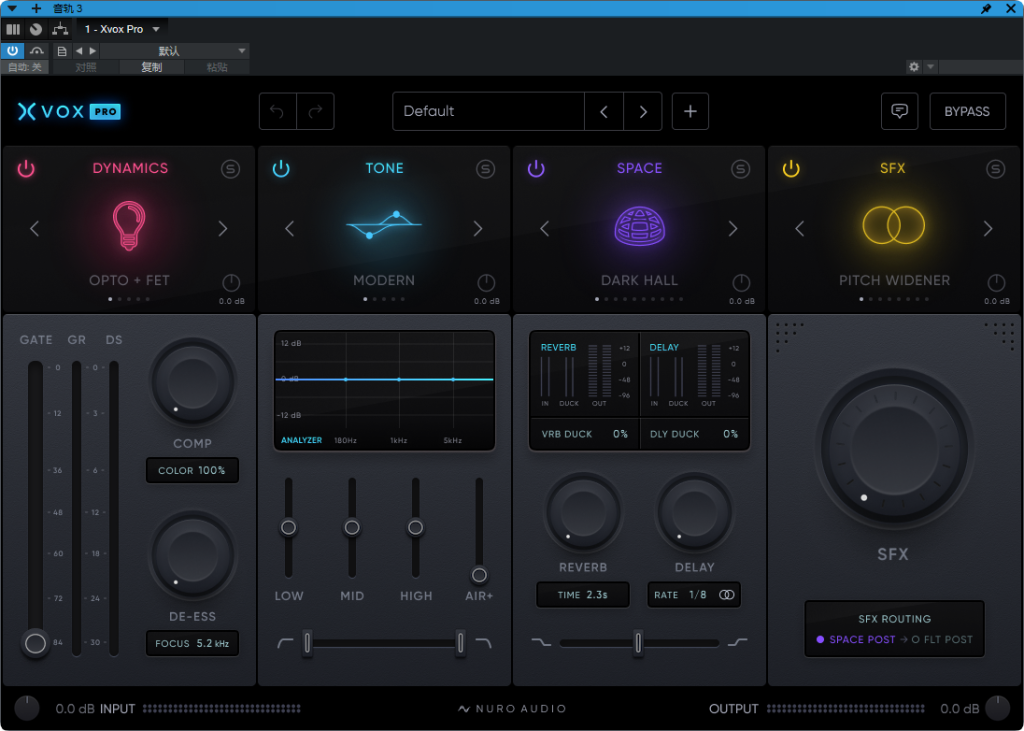Toggle the TONE module power button
Viewport: 1024px width, 731px height.
(281, 169)
